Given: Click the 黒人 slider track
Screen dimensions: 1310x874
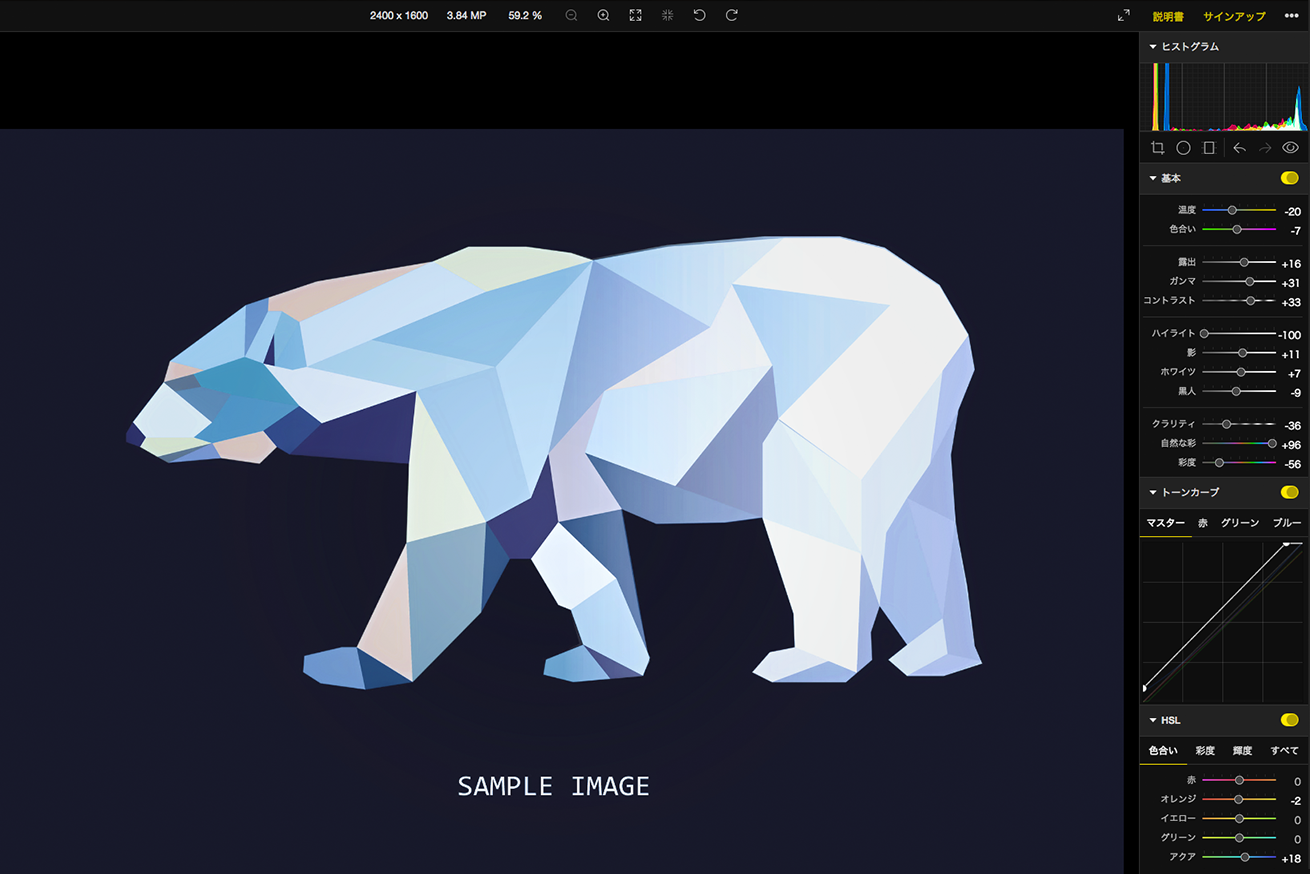Looking at the screenshot, I should click(1239, 391).
